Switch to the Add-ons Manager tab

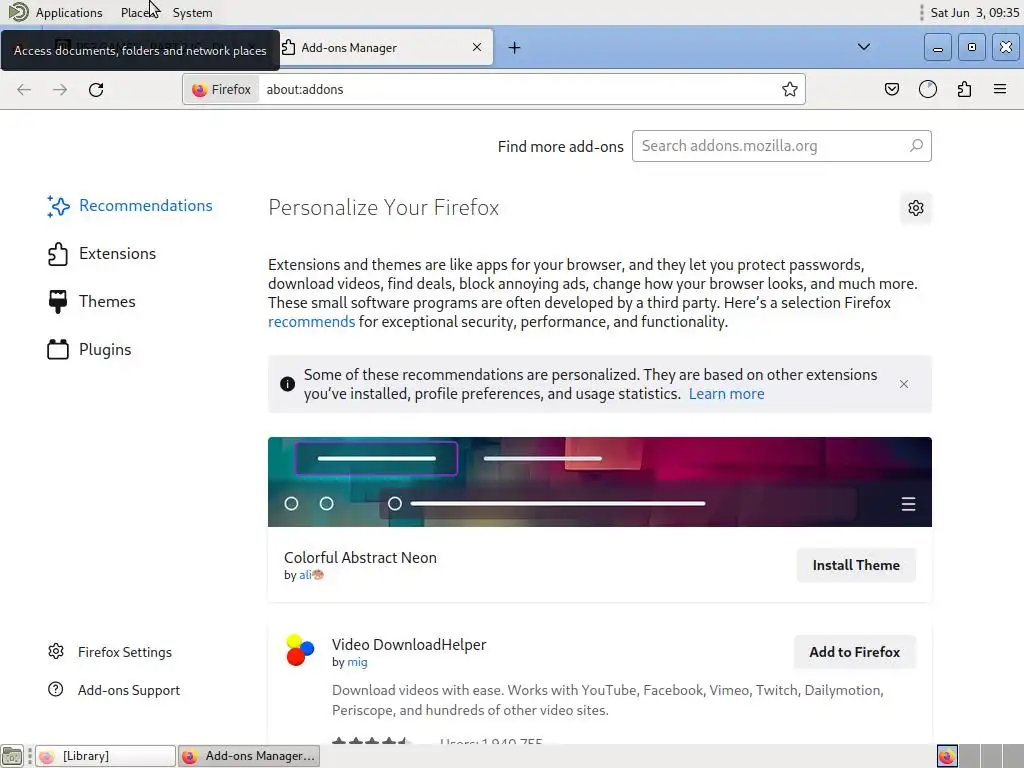[385, 48]
